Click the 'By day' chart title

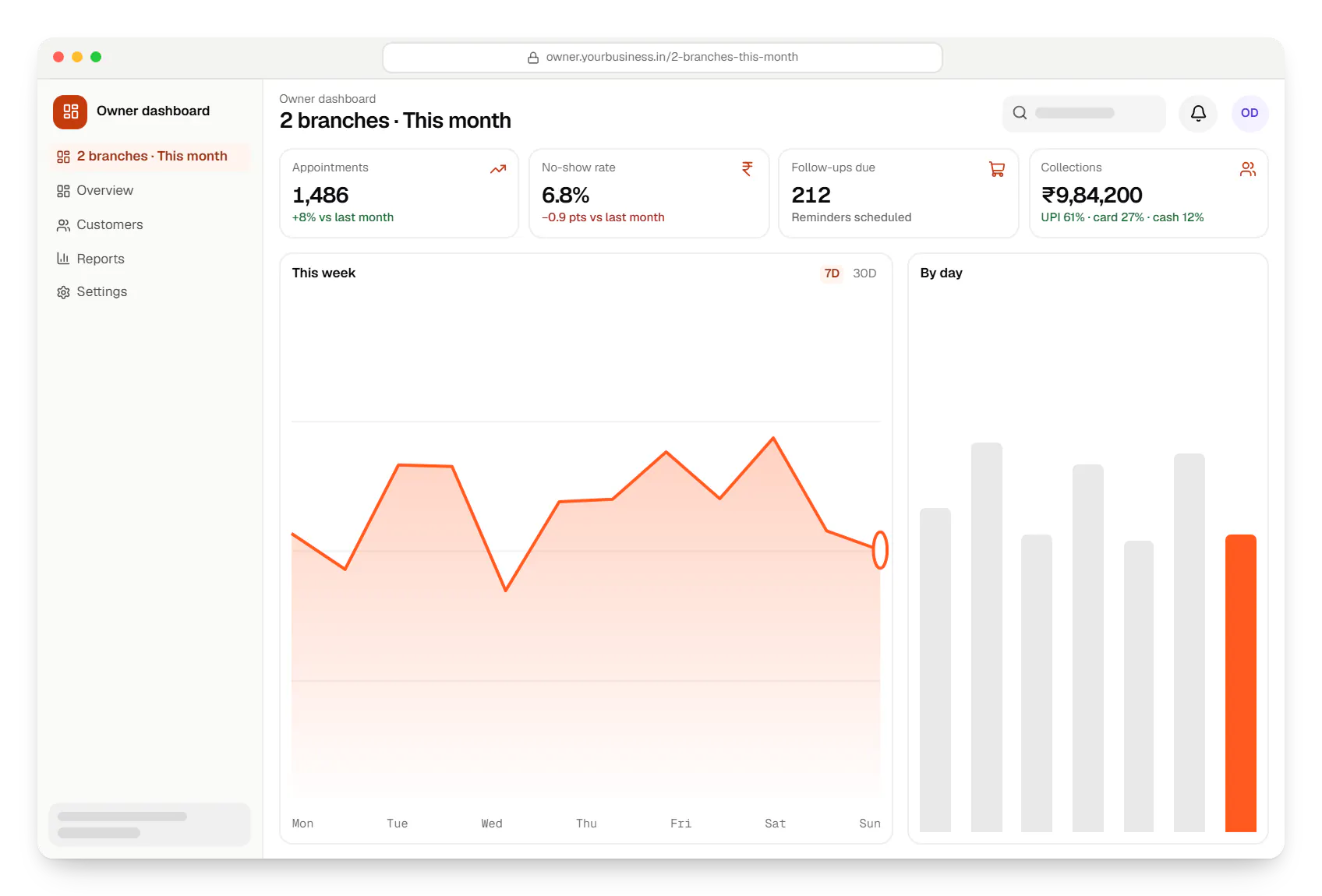click(x=941, y=273)
